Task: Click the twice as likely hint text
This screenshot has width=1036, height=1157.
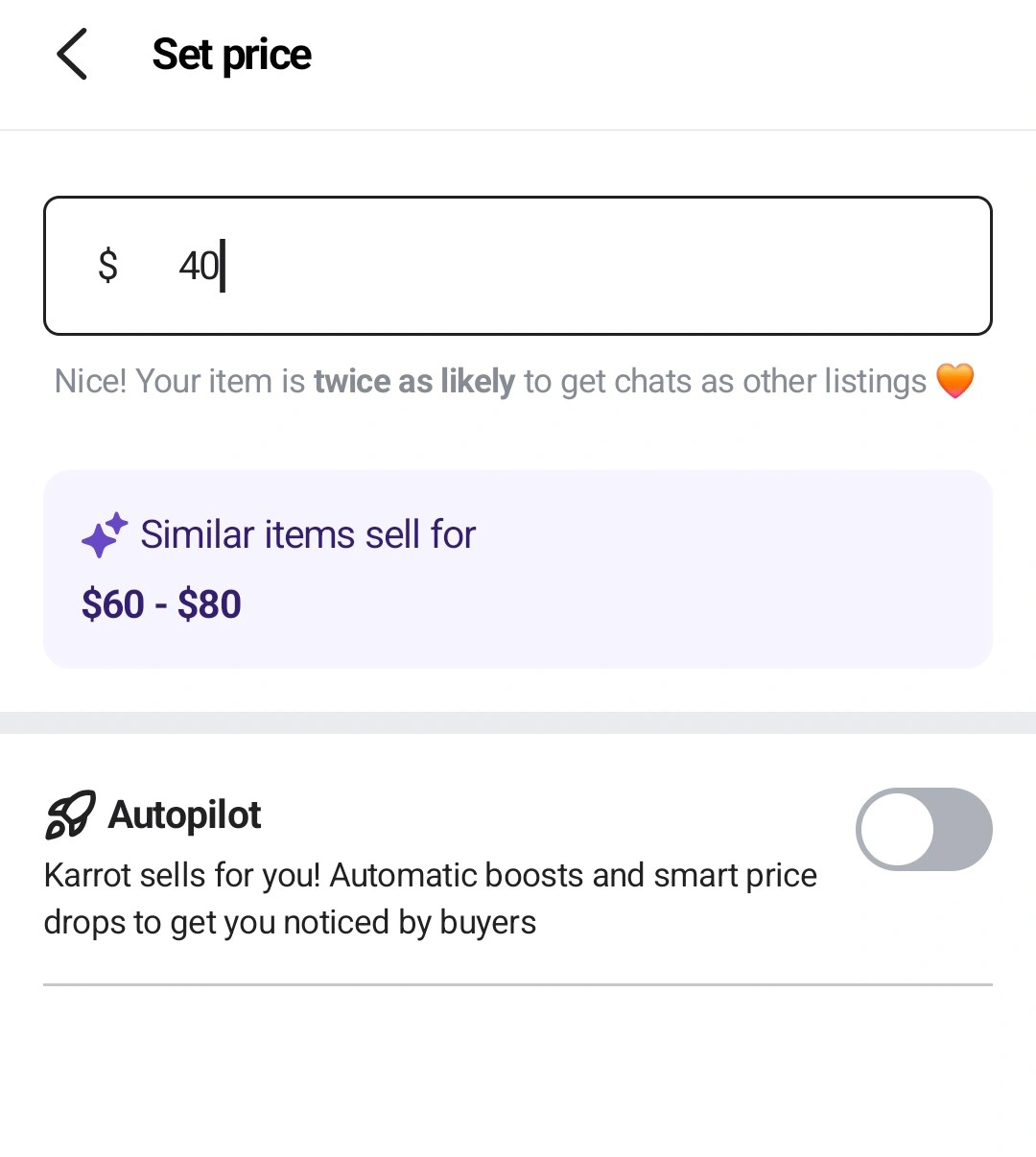Action: click(x=414, y=381)
